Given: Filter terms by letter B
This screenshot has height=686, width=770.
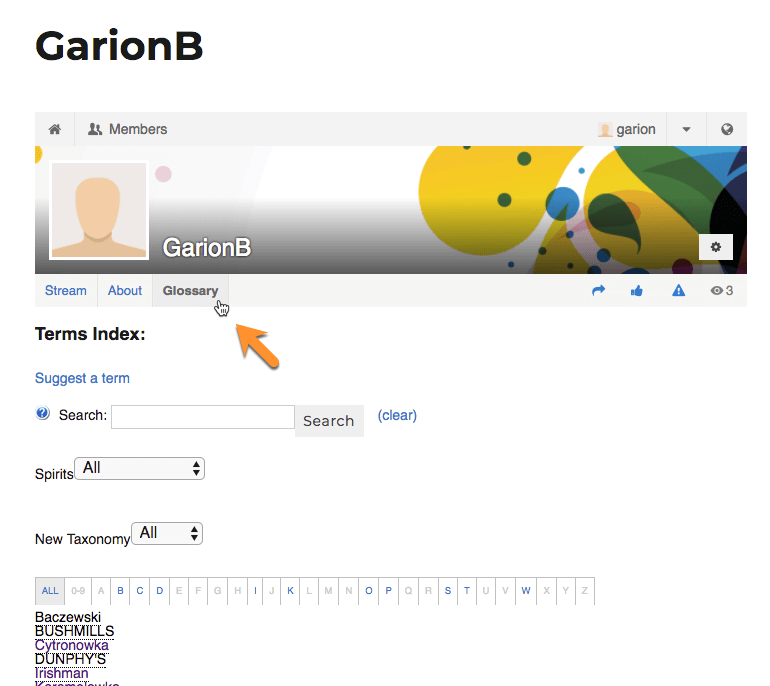Looking at the screenshot, I should [x=120, y=591].
